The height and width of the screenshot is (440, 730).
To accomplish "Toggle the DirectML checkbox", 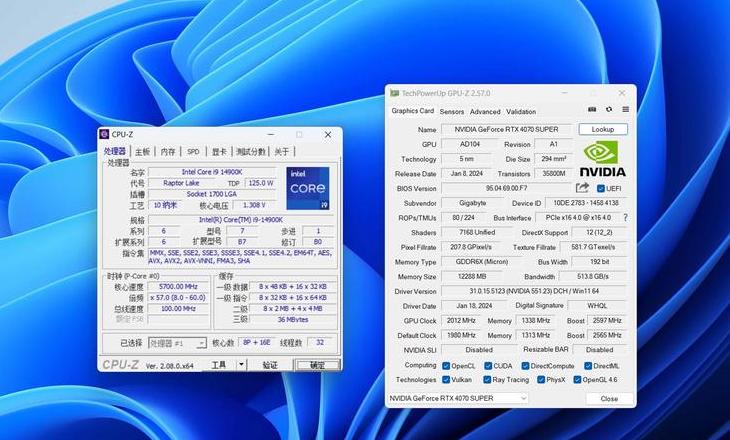I will [x=588, y=366].
